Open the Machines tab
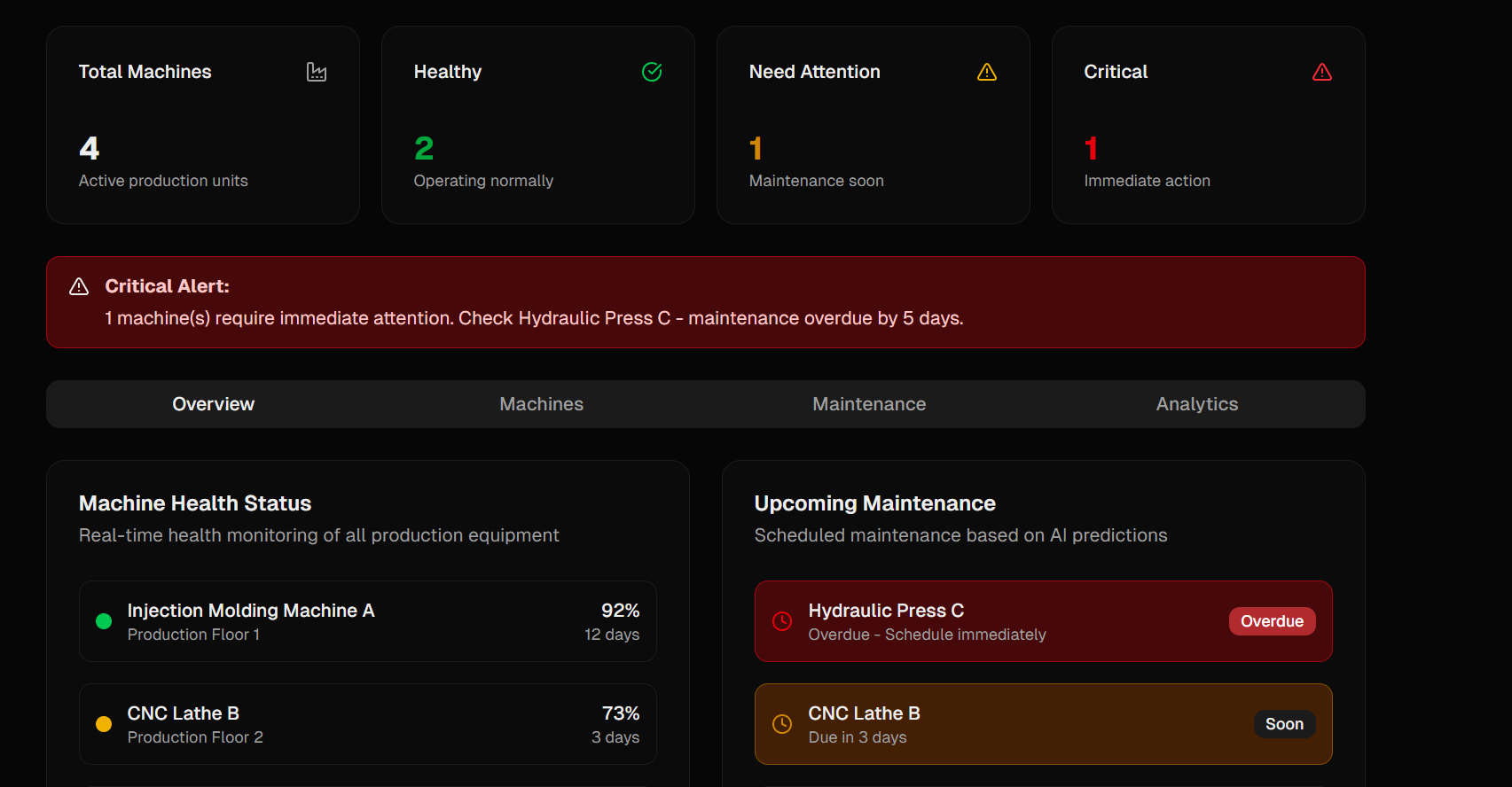Image resolution: width=1512 pixels, height=787 pixels. [x=541, y=404]
